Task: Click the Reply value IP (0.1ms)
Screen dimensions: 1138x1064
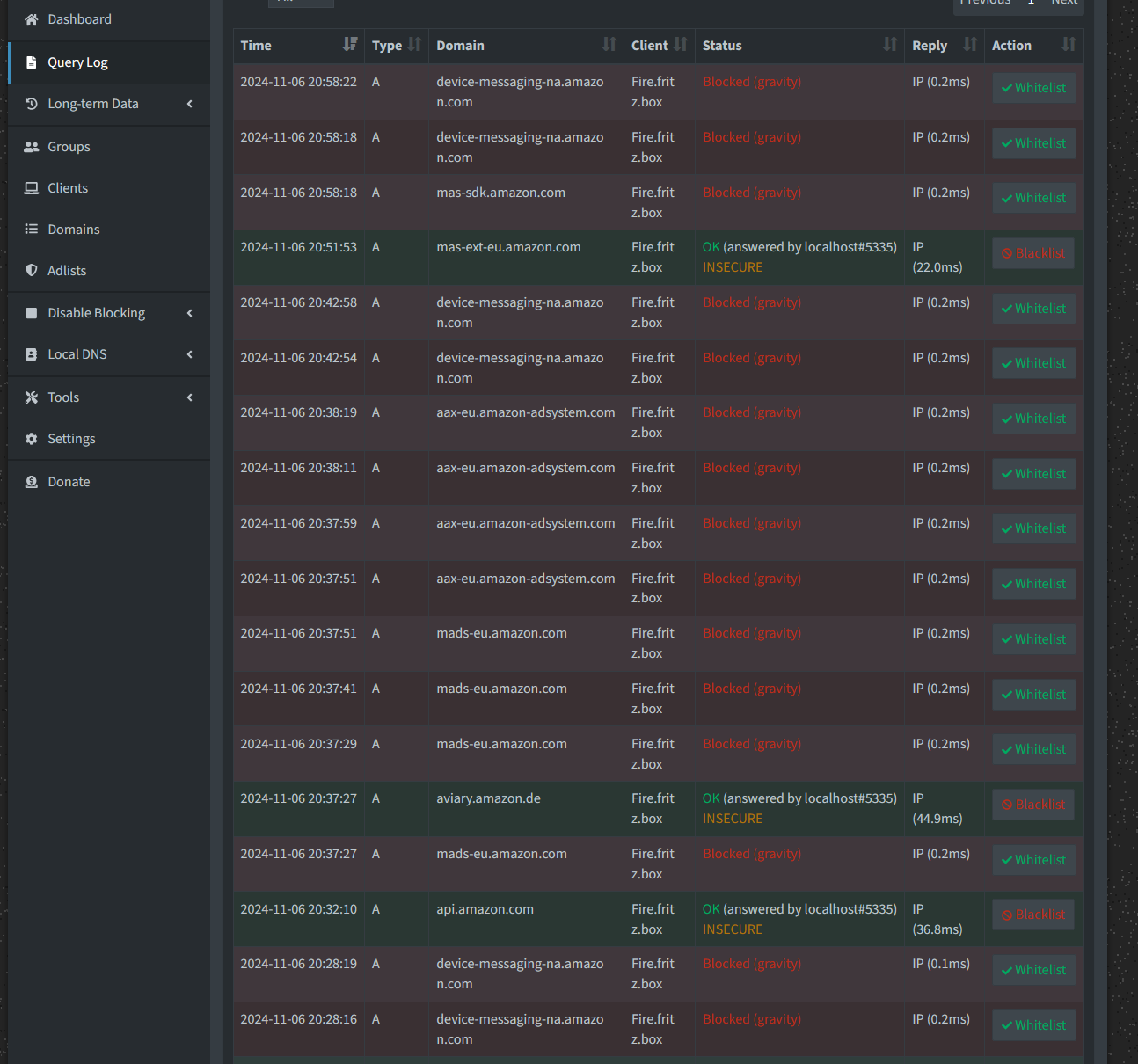Action: [941, 964]
